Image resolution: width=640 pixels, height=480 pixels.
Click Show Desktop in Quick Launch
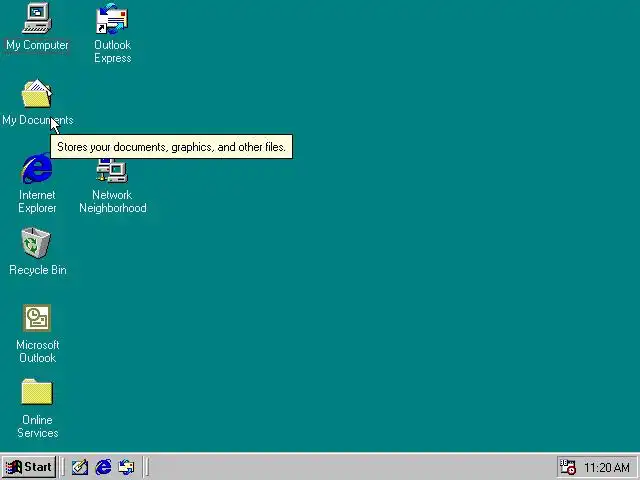pos(80,467)
